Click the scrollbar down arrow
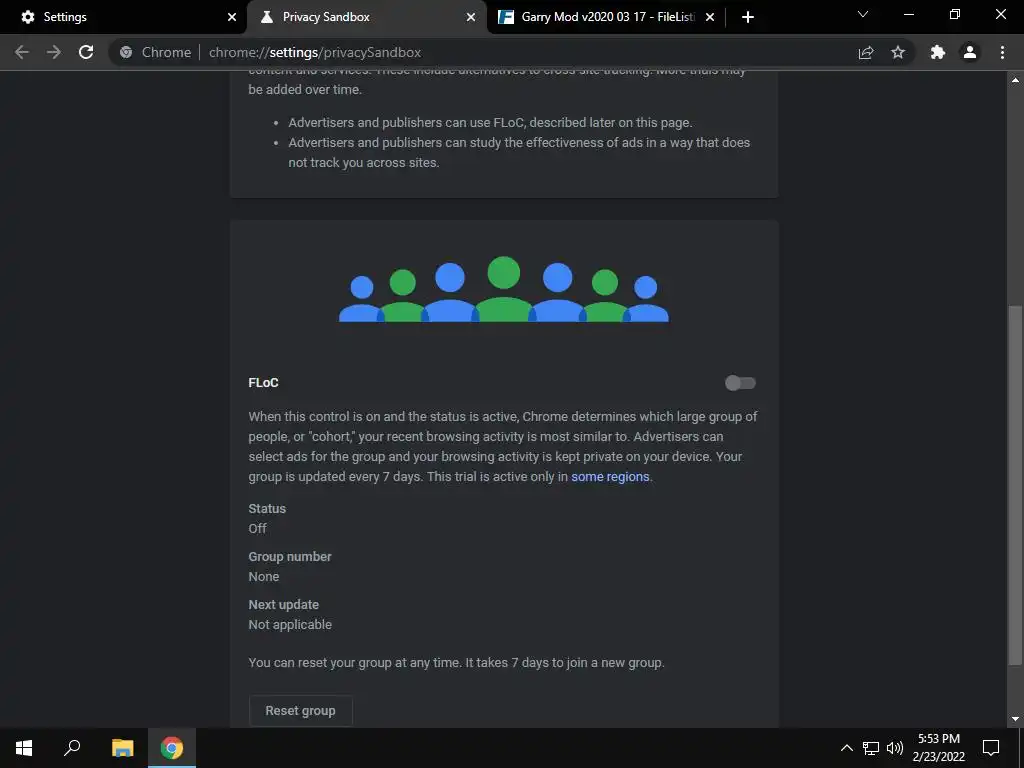Image resolution: width=1024 pixels, height=768 pixels. [1015, 720]
